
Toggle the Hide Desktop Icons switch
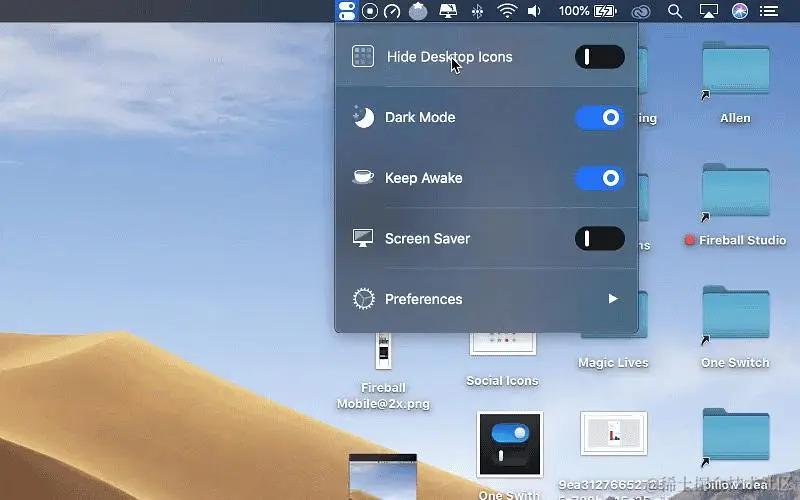(x=599, y=57)
